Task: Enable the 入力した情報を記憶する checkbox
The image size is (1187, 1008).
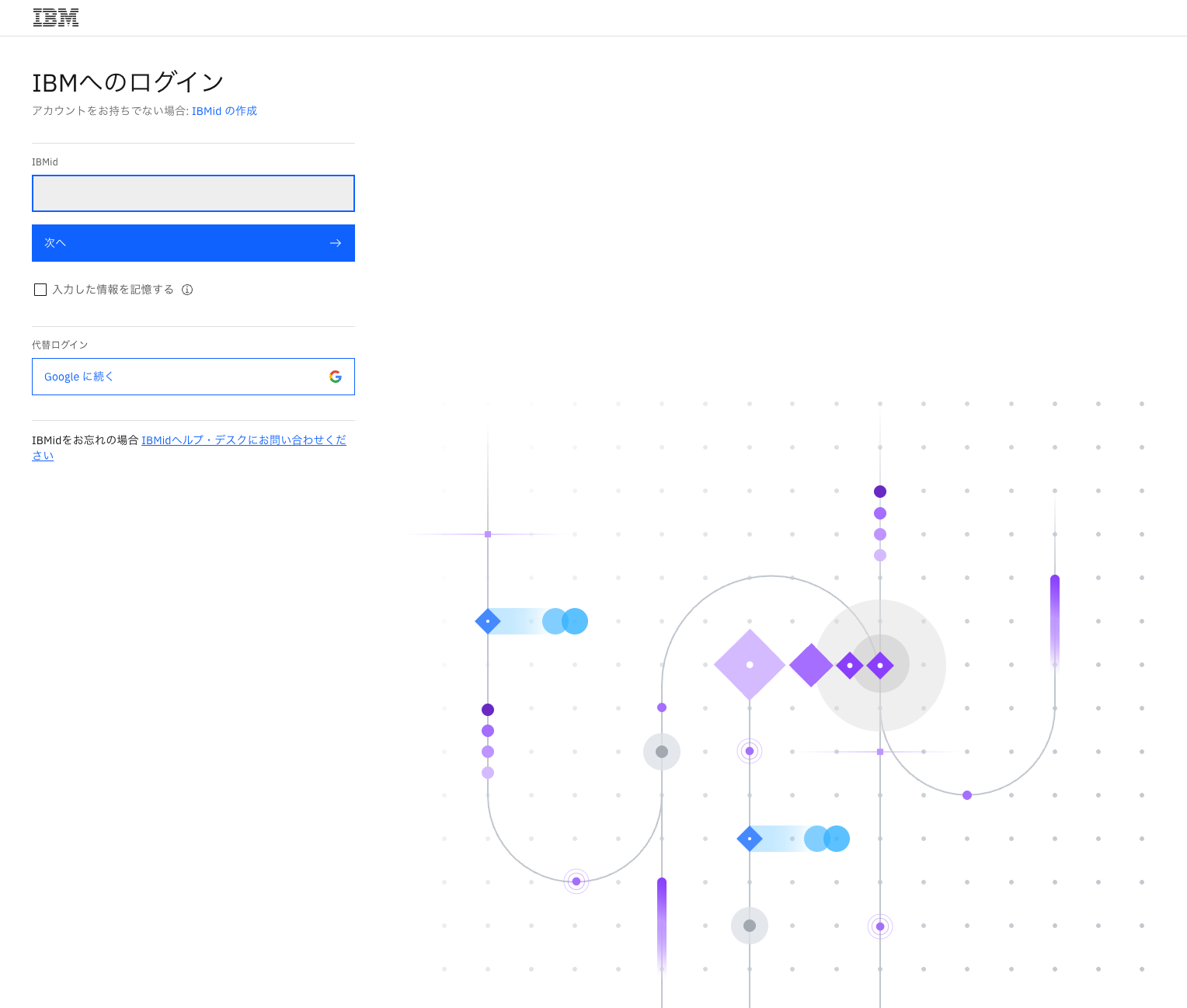Action: [x=40, y=290]
